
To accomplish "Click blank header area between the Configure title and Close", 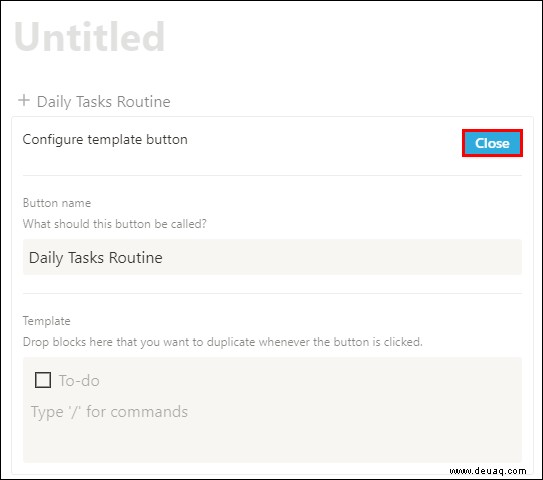I will click(x=324, y=140).
